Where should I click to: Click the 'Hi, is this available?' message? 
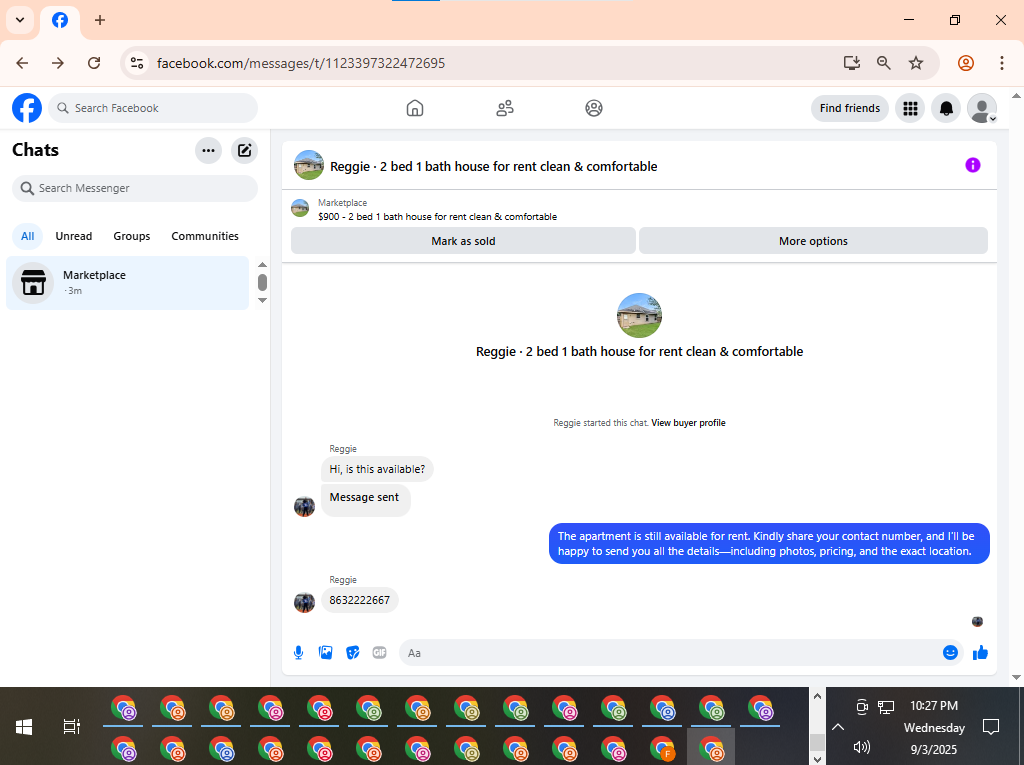click(377, 469)
